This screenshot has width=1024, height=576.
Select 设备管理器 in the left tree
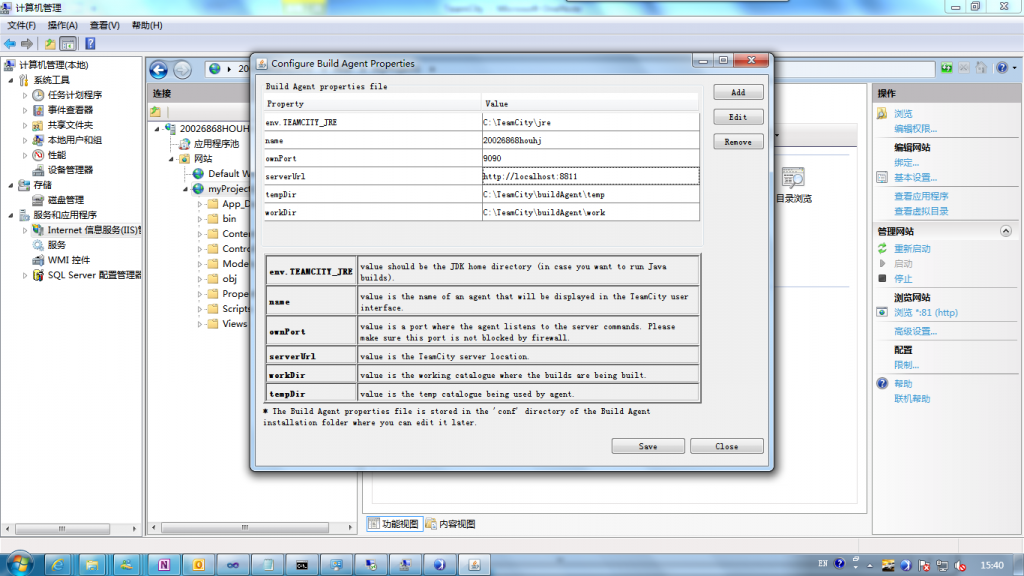click(70, 170)
